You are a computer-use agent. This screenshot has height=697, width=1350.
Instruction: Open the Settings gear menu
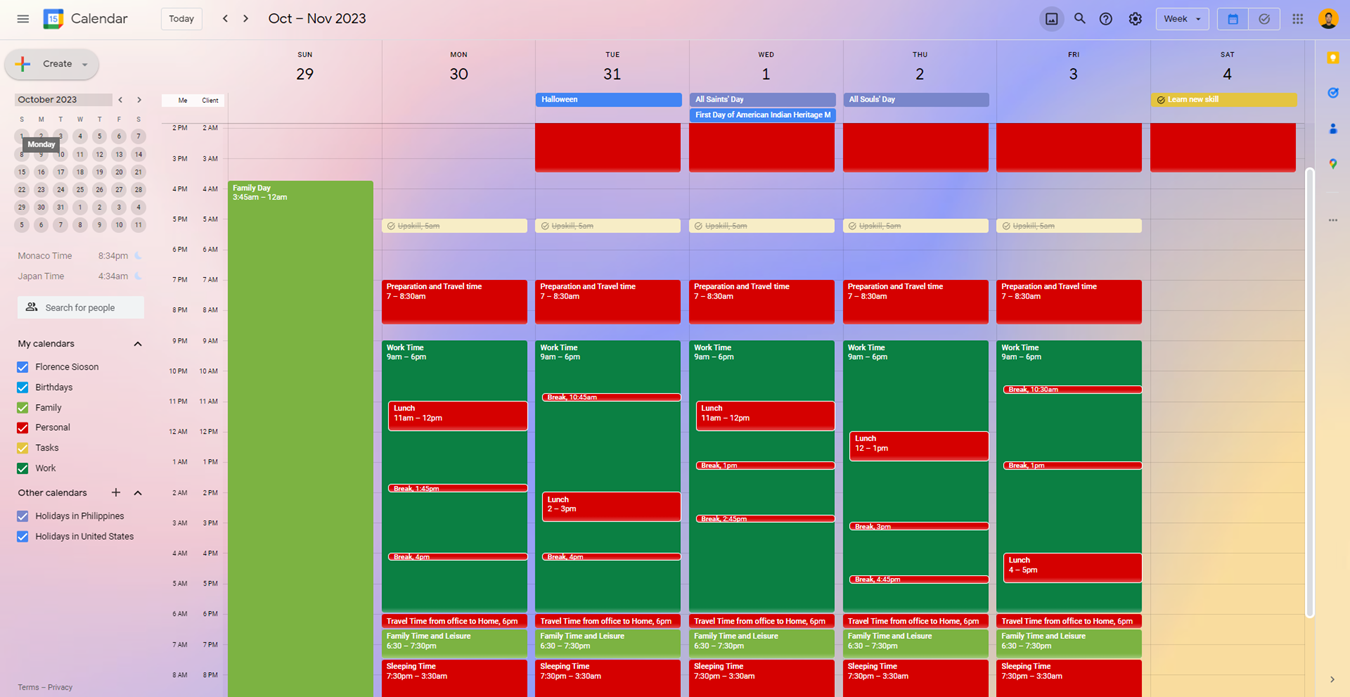tap(1135, 19)
